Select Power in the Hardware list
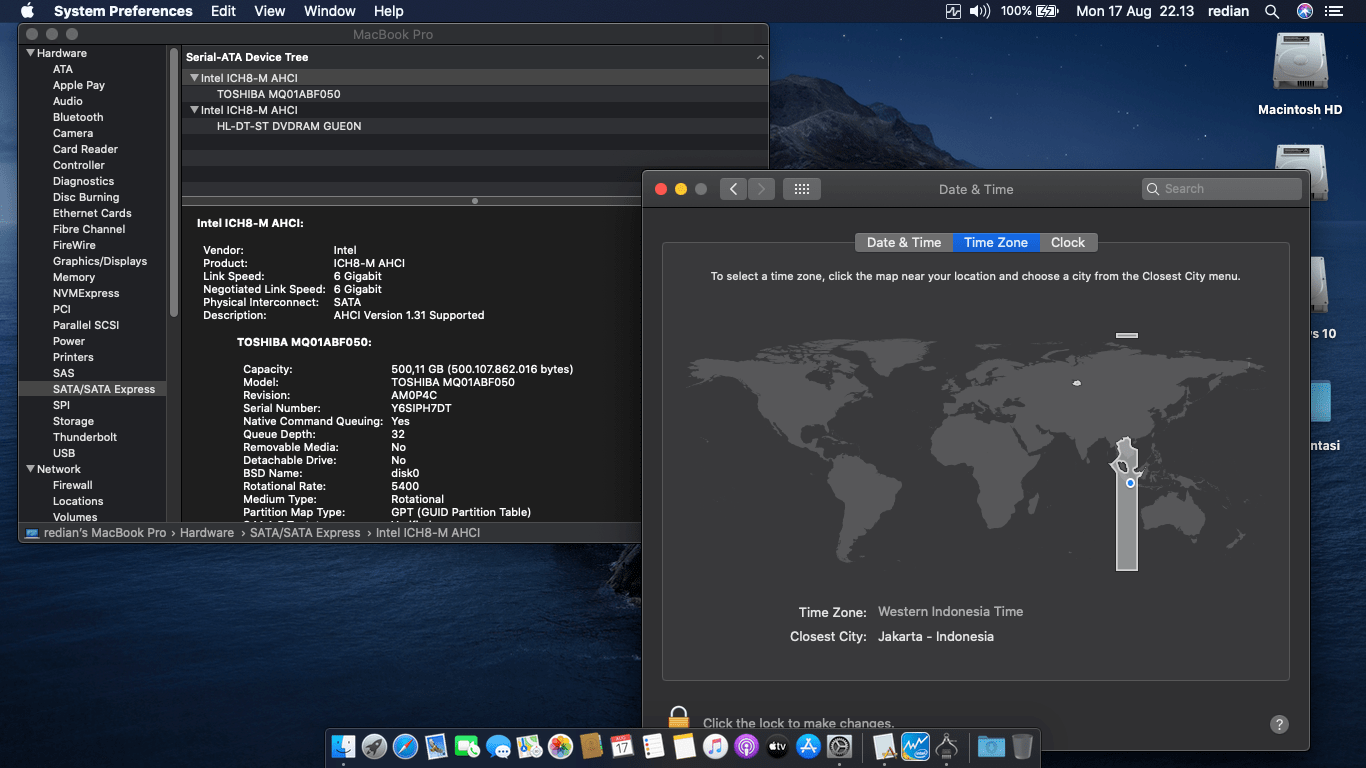Screen dimensions: 1366x768 [x=69, y=341]
